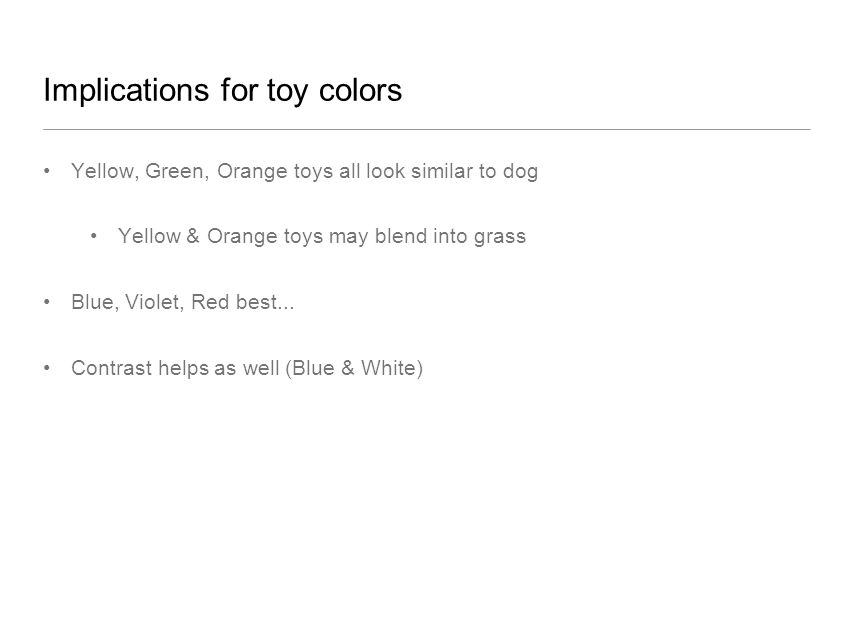
Task: Click the word "Contrast" in the last bullet
Action: pos(112,368)
